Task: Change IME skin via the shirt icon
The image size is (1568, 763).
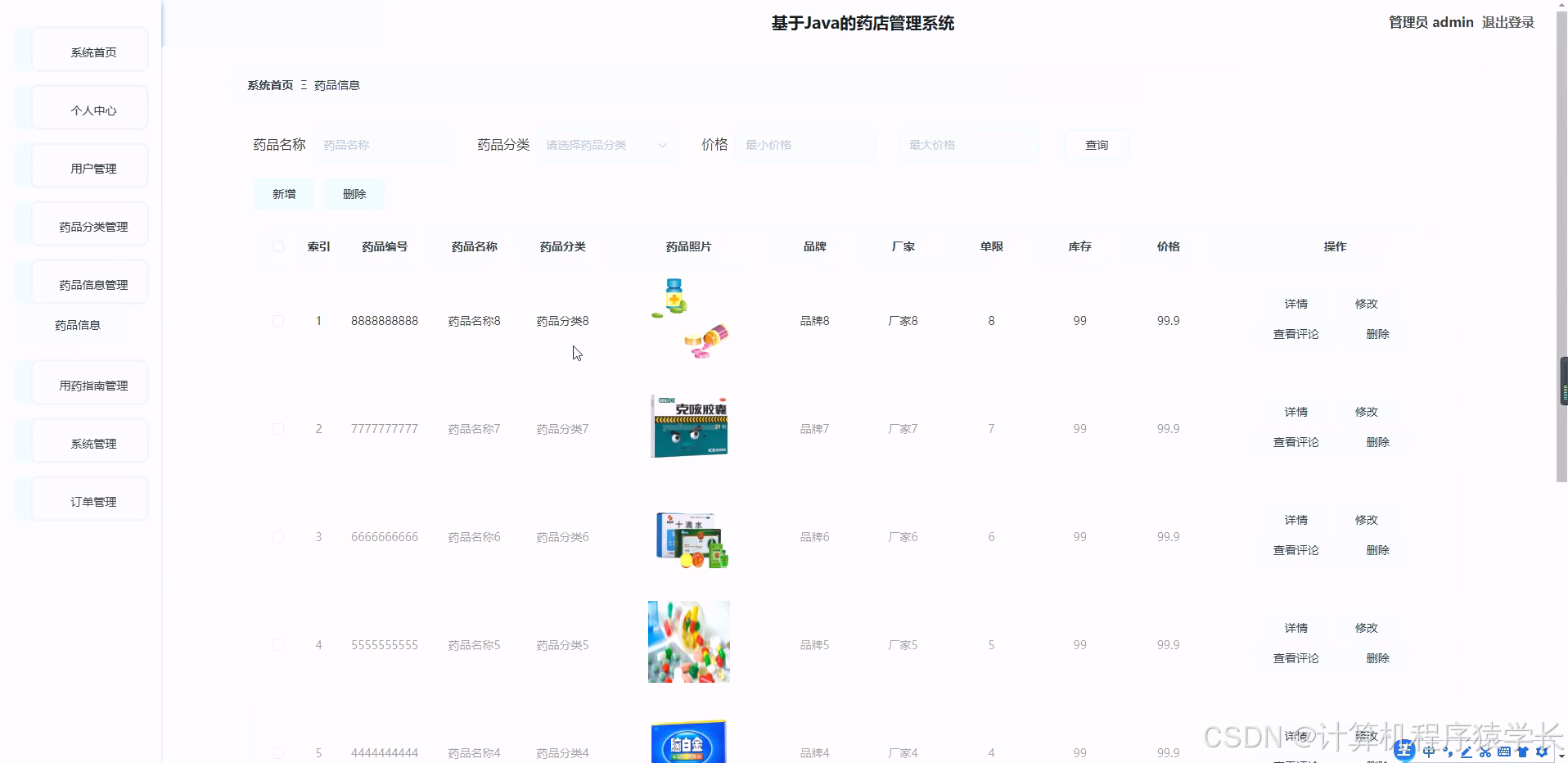Action: coord(1523,751)
